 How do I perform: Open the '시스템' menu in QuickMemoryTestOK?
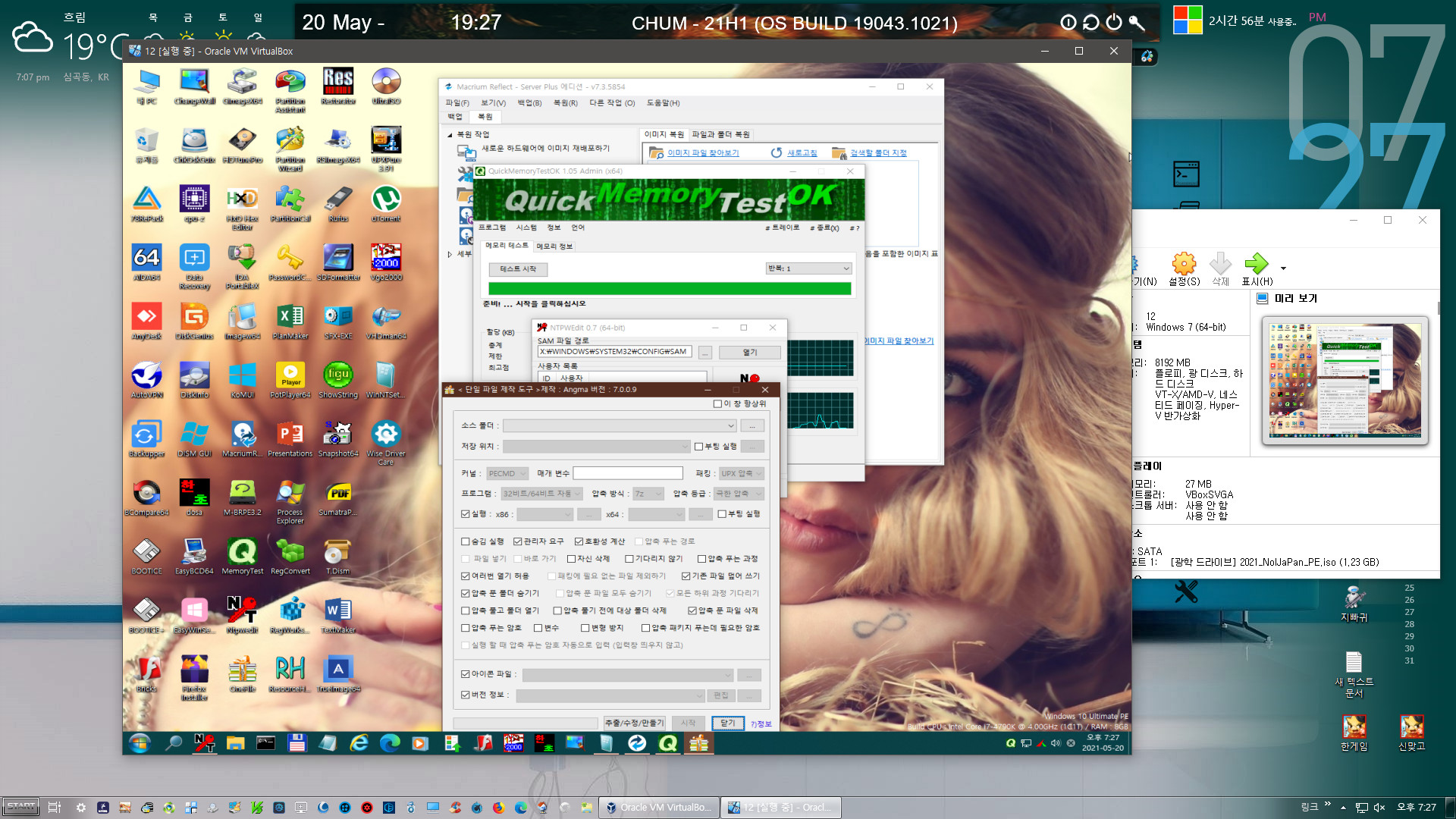pyautogui.click(x=526, y=228)
